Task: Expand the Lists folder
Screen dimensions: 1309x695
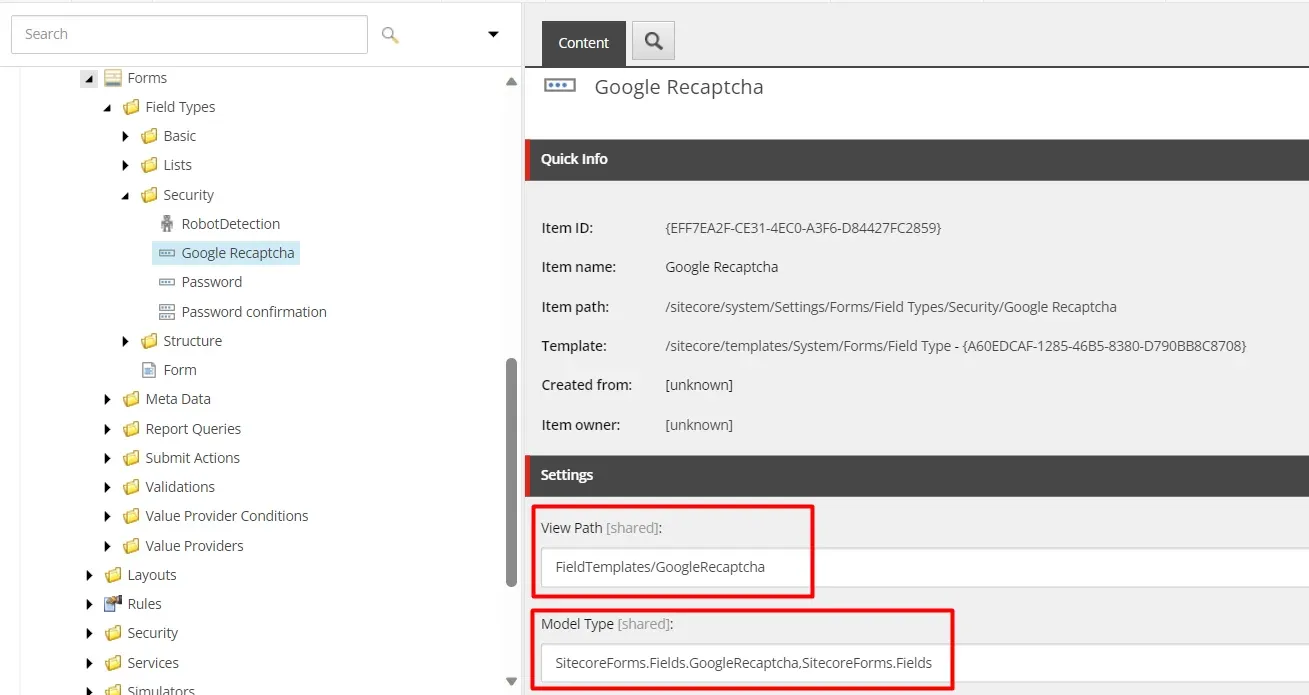Action: tap(126, 165)
